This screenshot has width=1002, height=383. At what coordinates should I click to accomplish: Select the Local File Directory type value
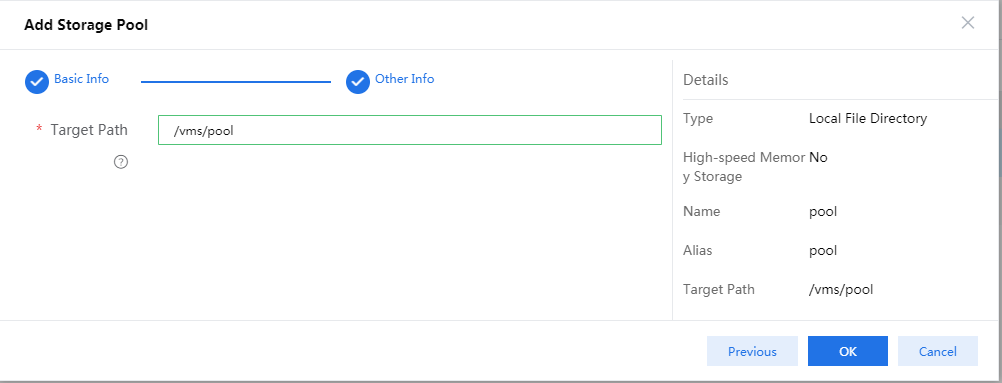pos(868,118)
